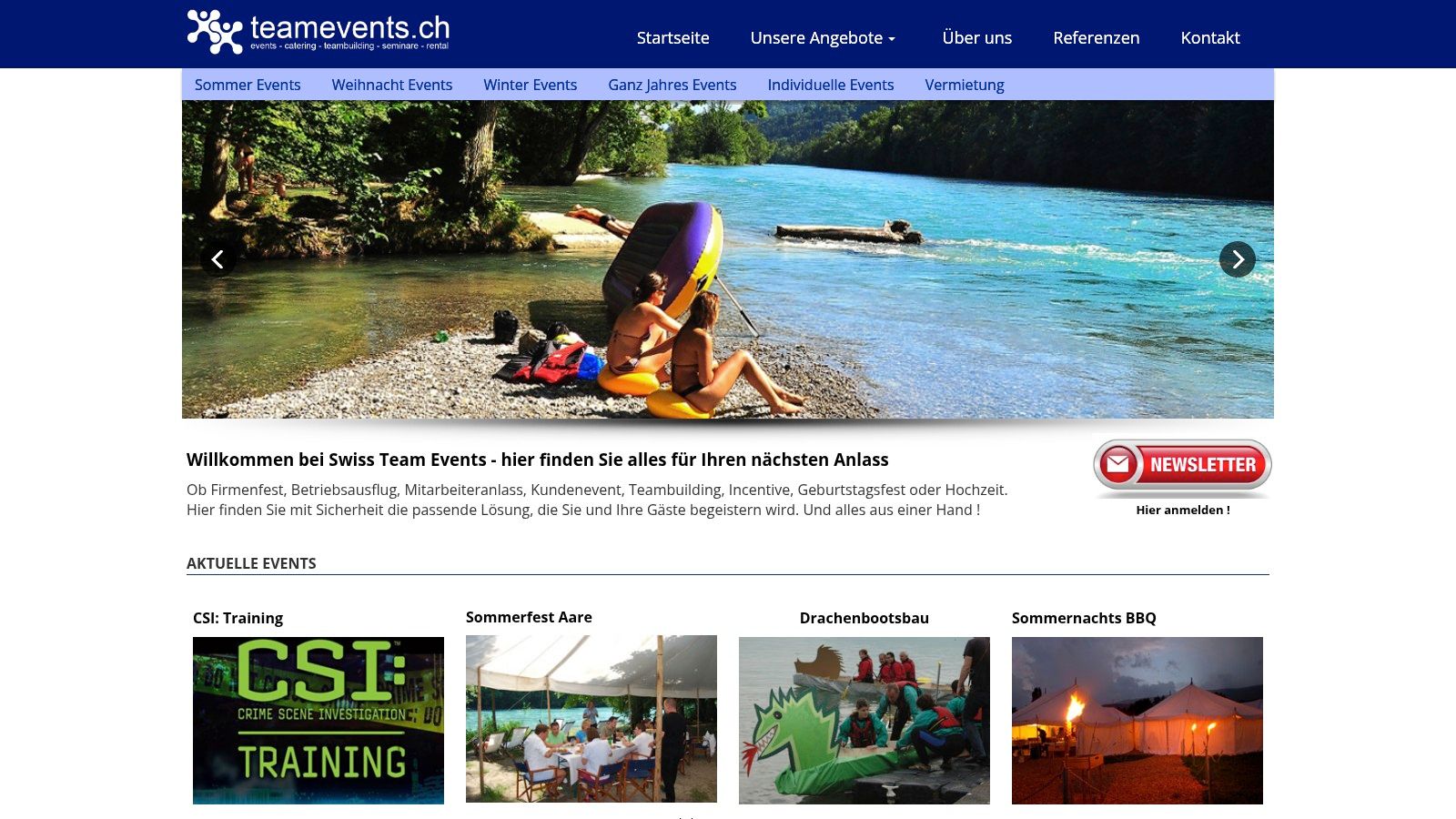Image resolution: width=1456 pixels, height=819 pixels.
Task: Go to Startseite
Action: [x=672, y=37]
